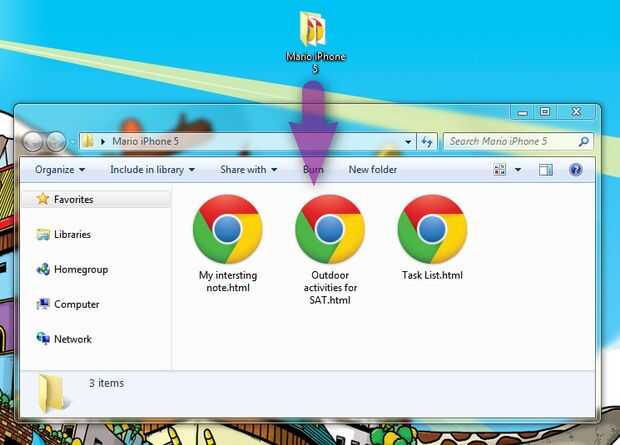Click the Favorites star icon

point(43,199)
